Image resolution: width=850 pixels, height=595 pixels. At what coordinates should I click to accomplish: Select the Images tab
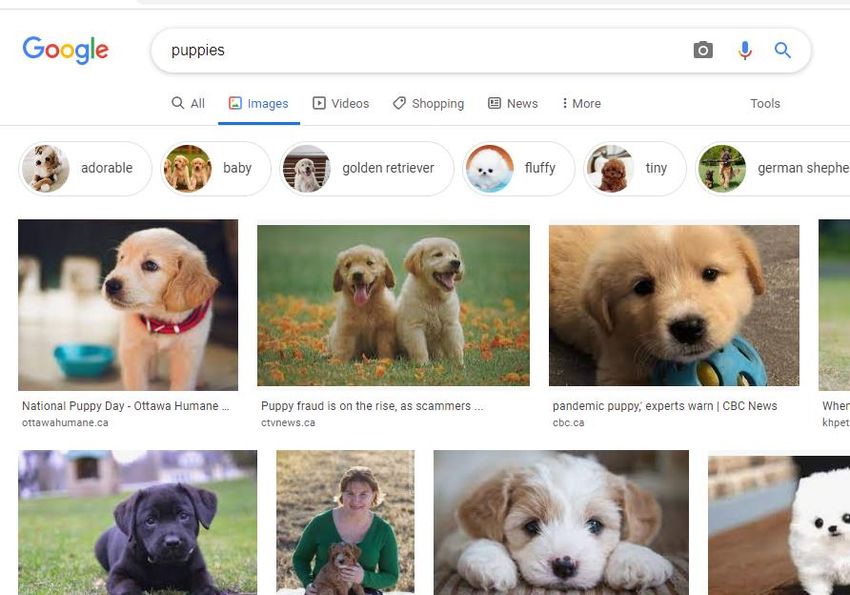pos(259,104)
